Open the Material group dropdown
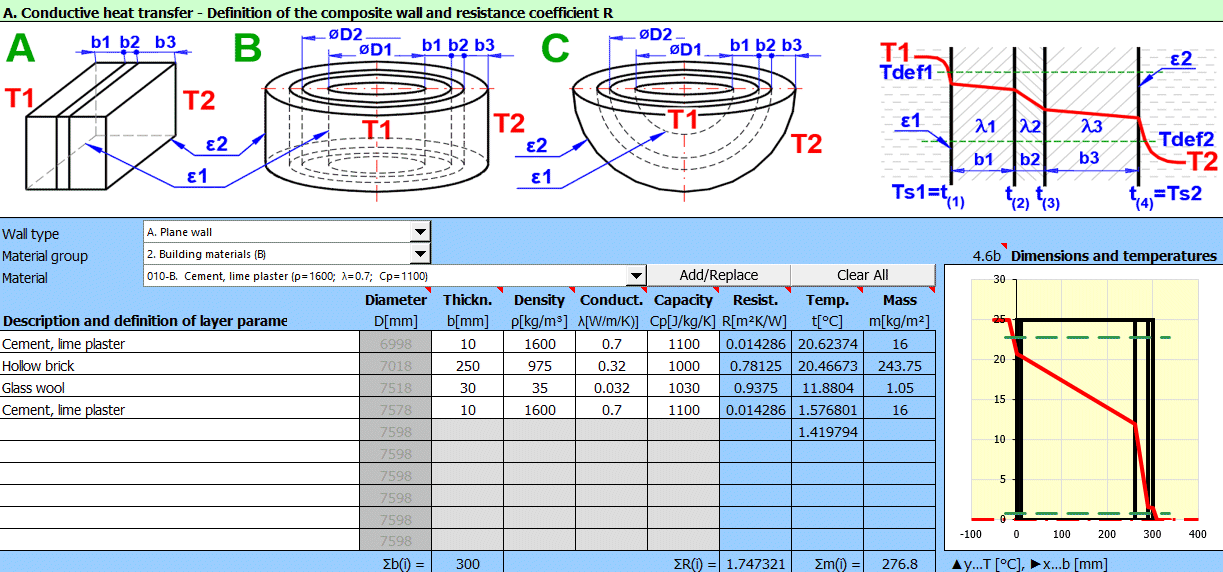The width and height of the screenshot is (1223, 572). pos(420,254)
